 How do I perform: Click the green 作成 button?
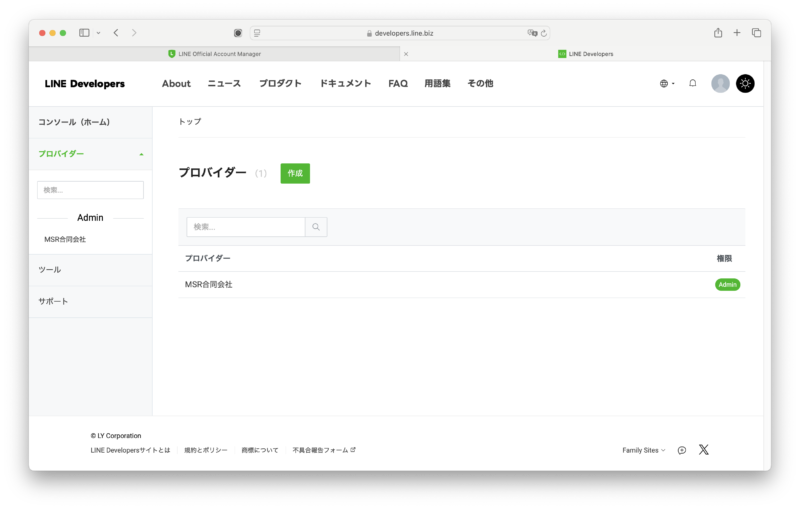(x=295, y=173)
